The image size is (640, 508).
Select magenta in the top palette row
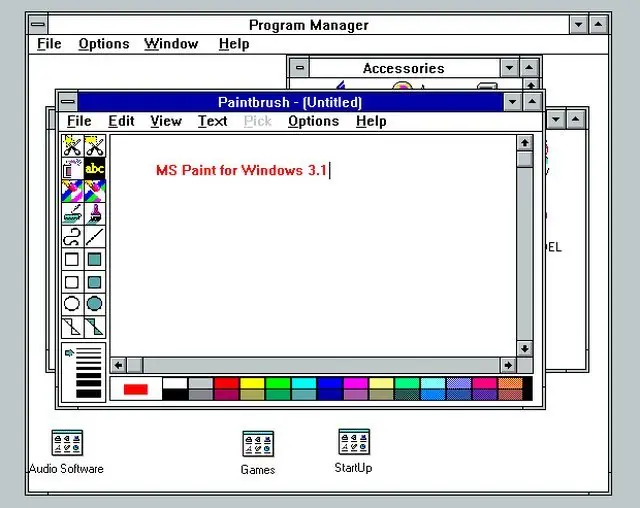click(356, 383)
